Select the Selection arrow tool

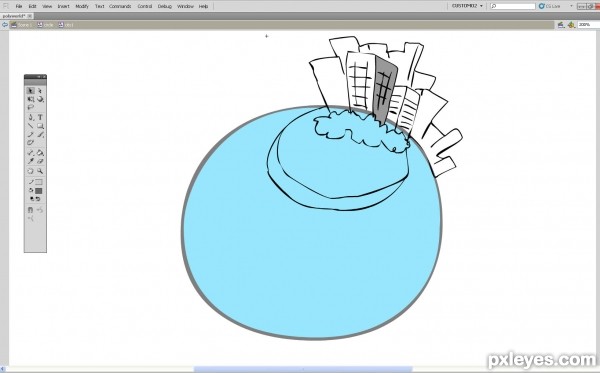pyautogui.click(x=31, y=91)
